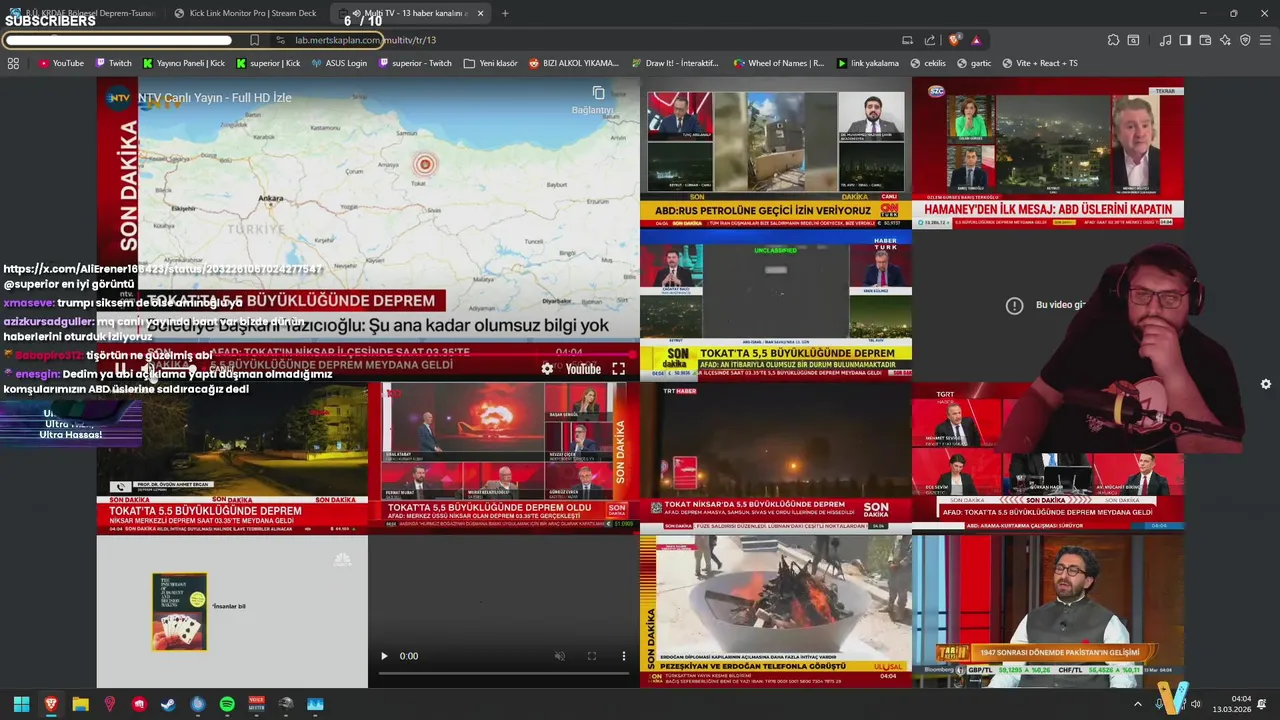
Task: Select the TRT Haber stream tile
Action: click(776, 457)
